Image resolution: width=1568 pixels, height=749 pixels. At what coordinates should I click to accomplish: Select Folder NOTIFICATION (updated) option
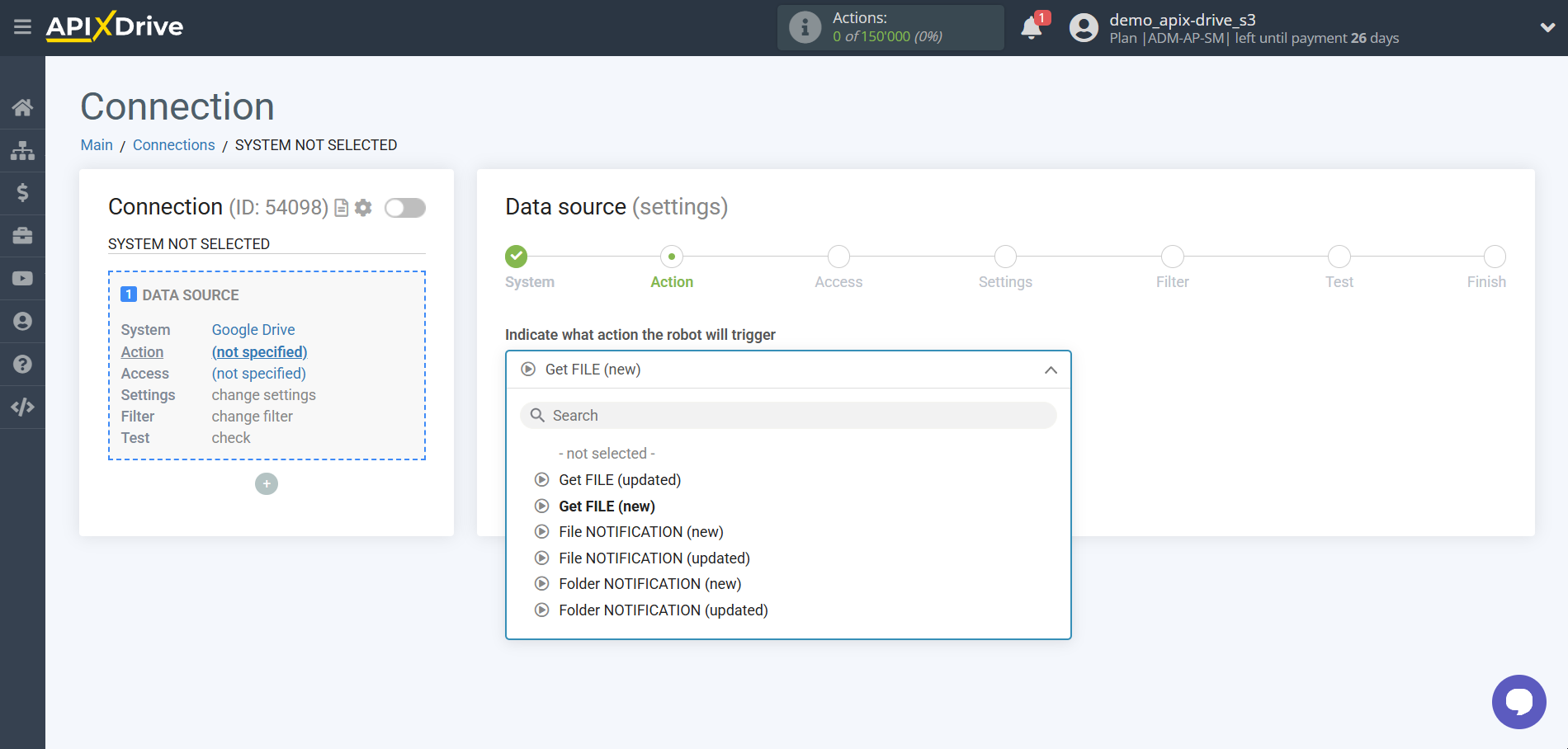[x=664, y=610]
